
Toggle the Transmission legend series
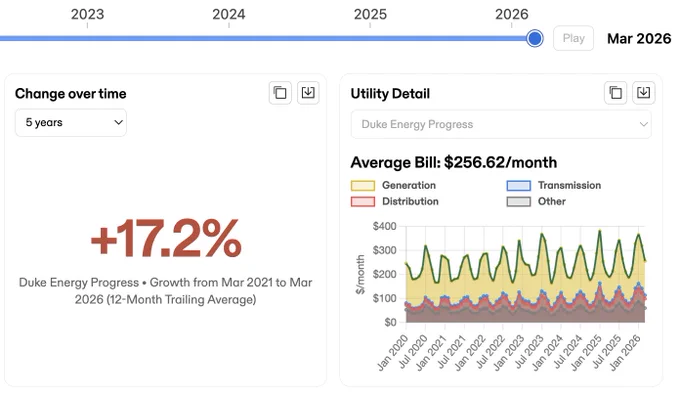pos(554,186)
